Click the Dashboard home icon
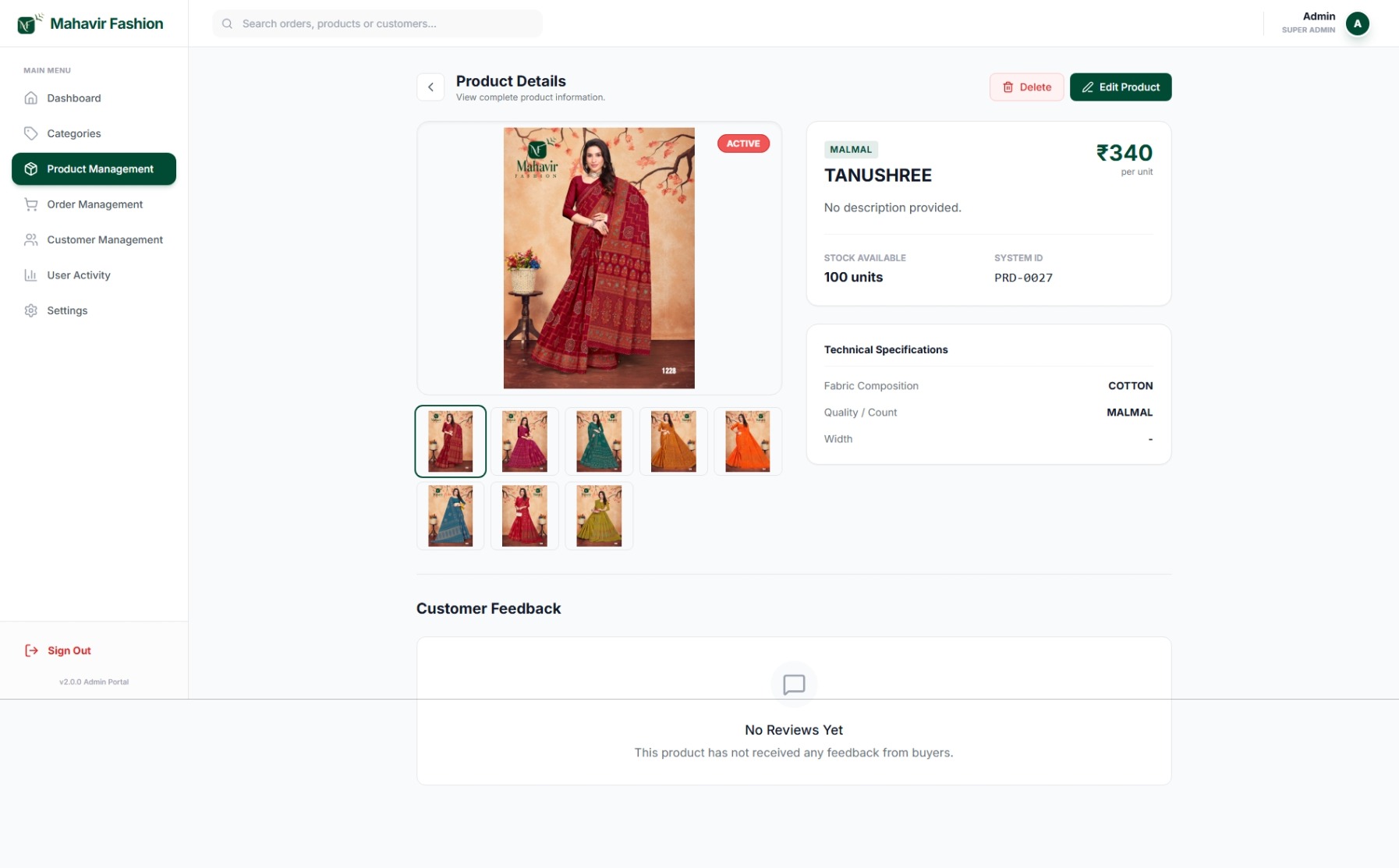The height and width of the screenshot is (868, 1399). [31, 98]
